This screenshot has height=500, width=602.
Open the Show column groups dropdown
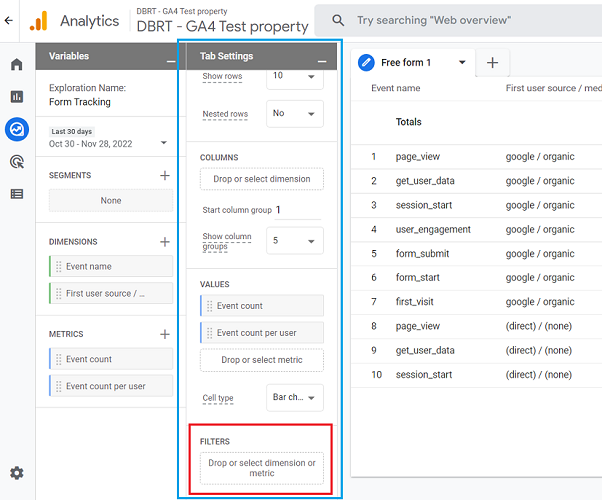click(295, 241)
